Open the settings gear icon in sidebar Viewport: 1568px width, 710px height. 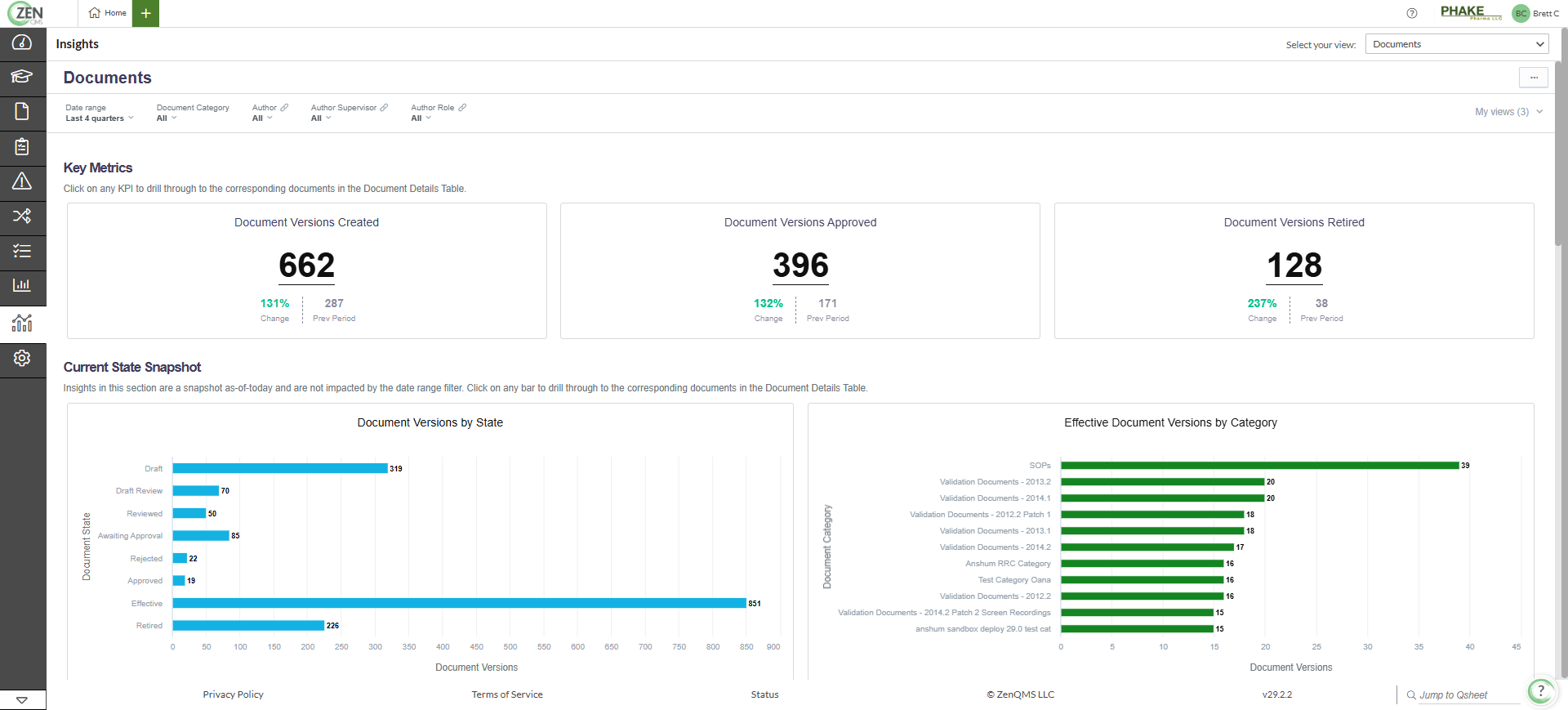coord(22,358)
